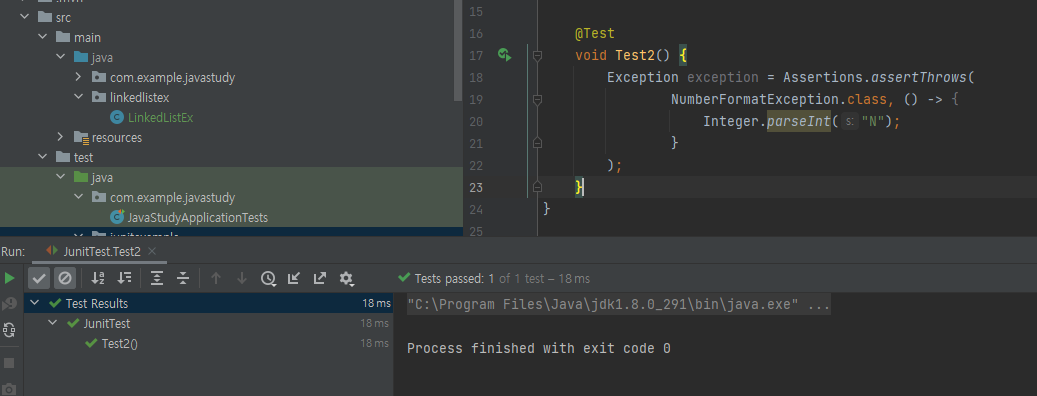Viewport: 1037px width, 396px height.
Task: Click the 's:' parameter hint on line 20
Action: coord(850,122)
